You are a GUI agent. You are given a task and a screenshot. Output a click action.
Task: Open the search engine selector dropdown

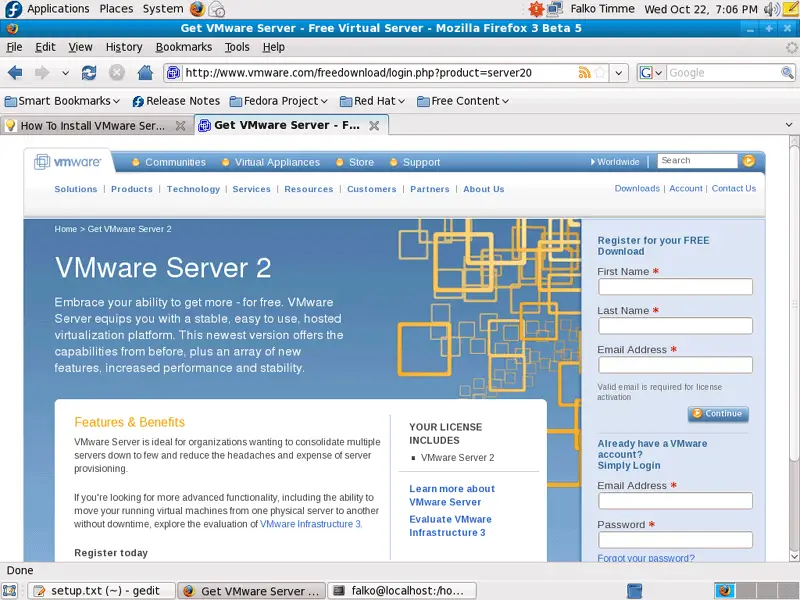[652, 73]
